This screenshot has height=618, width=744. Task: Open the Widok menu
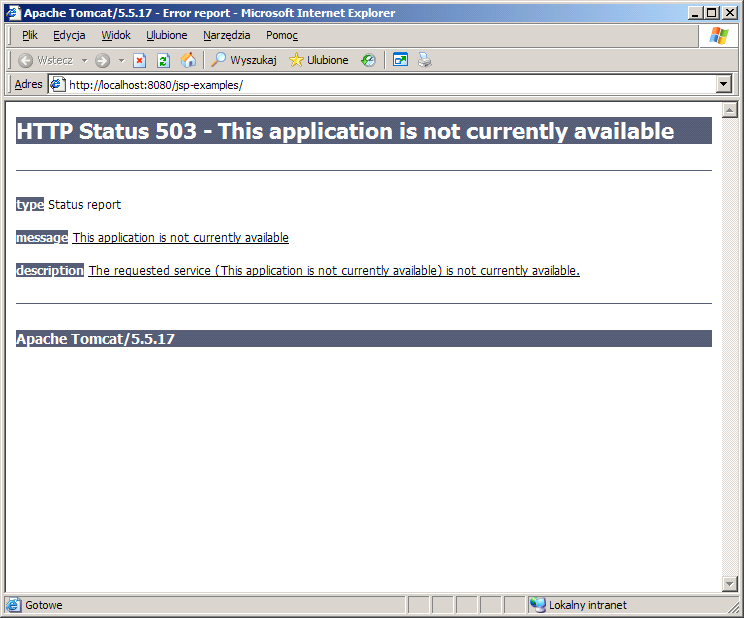[116, 35]
